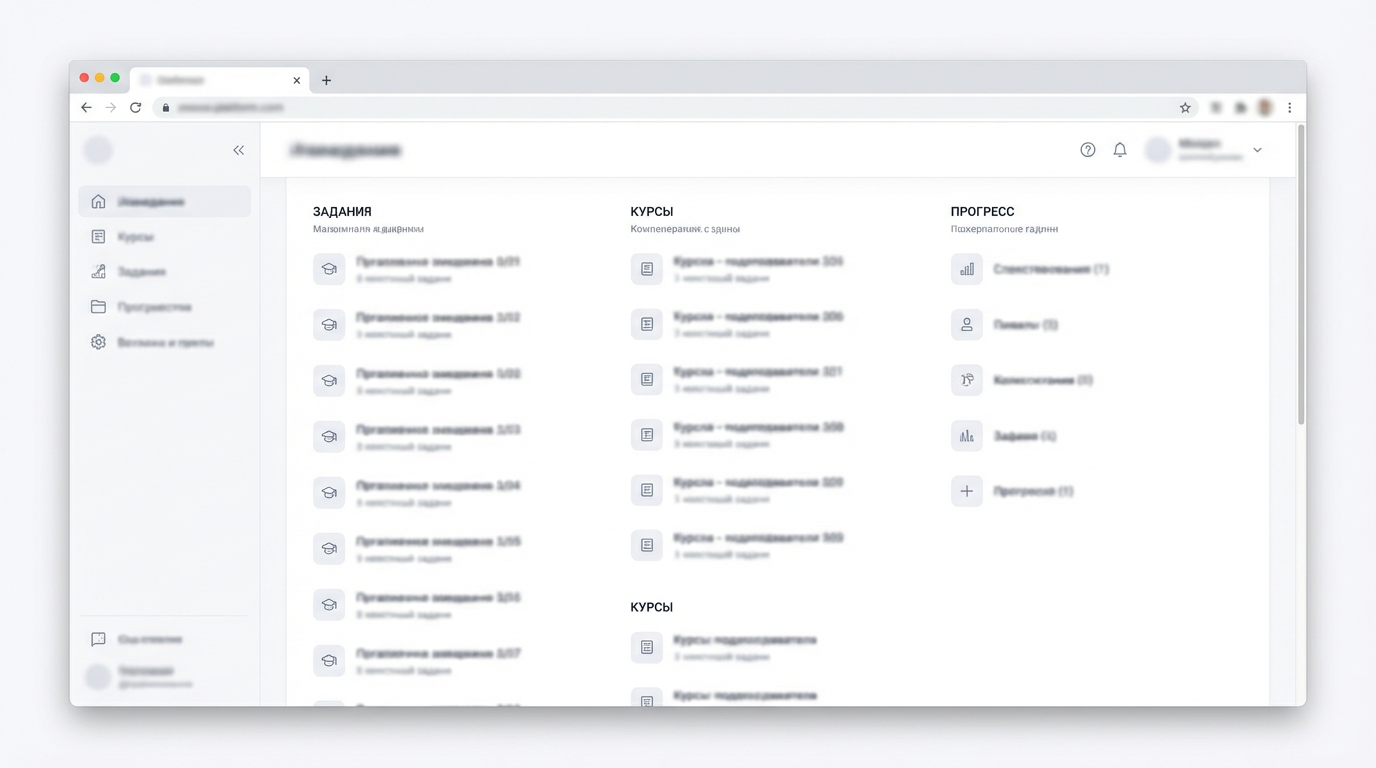Go to Задания in the sidebar menu
Image resolution: width=1376 pixels, height=768 pixels.
(141, 272)
